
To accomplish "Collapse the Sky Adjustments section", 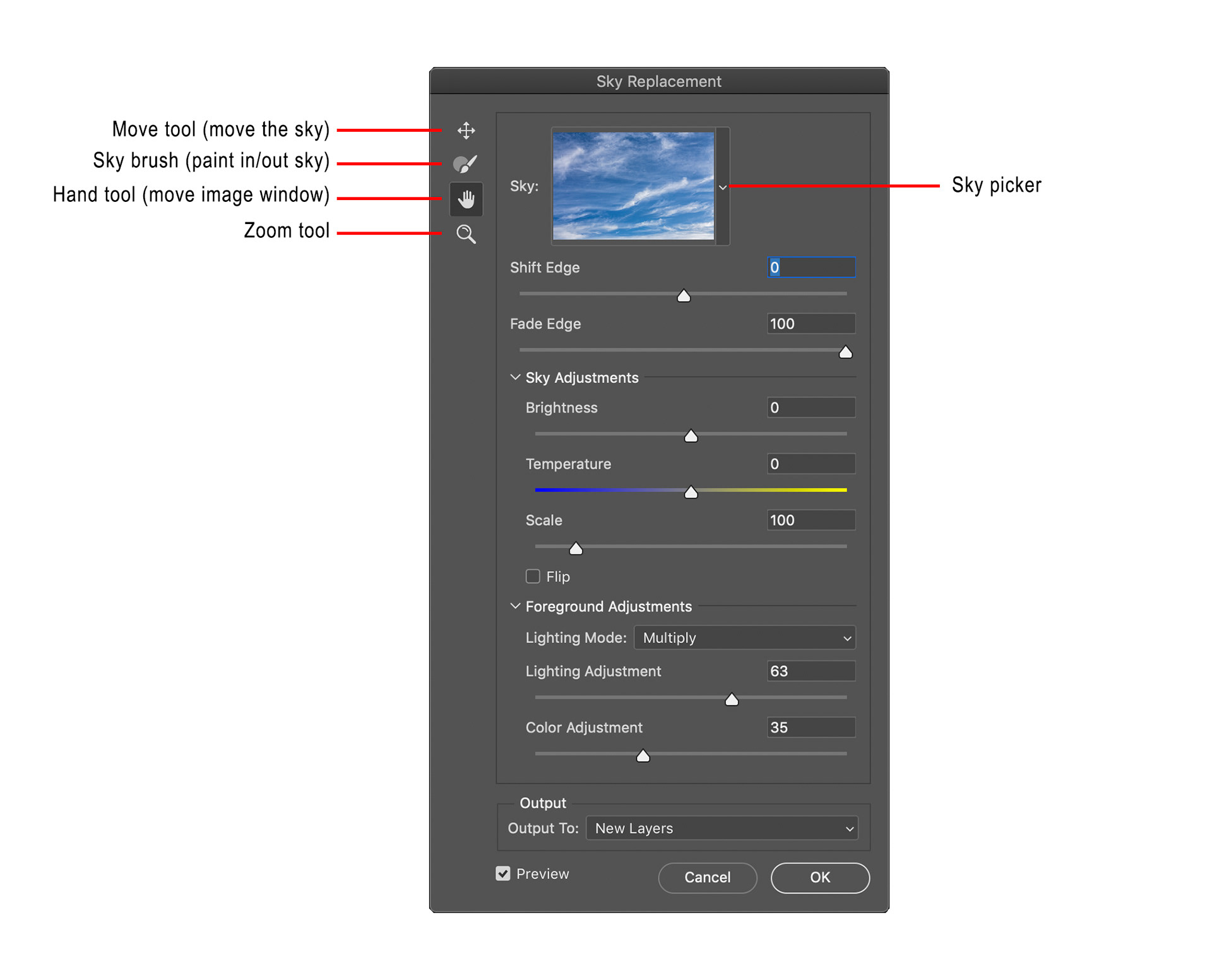I will tap(515, 377).
